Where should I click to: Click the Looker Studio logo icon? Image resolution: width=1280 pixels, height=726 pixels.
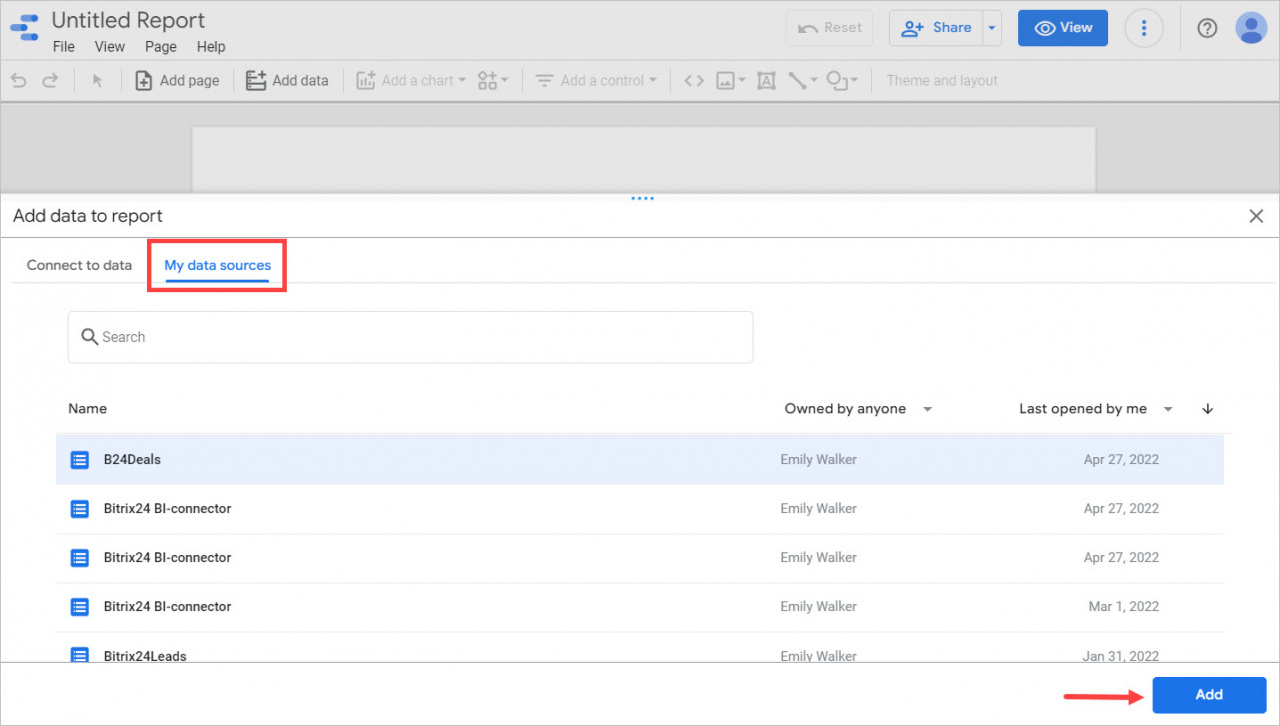click(x=24, y=27)
